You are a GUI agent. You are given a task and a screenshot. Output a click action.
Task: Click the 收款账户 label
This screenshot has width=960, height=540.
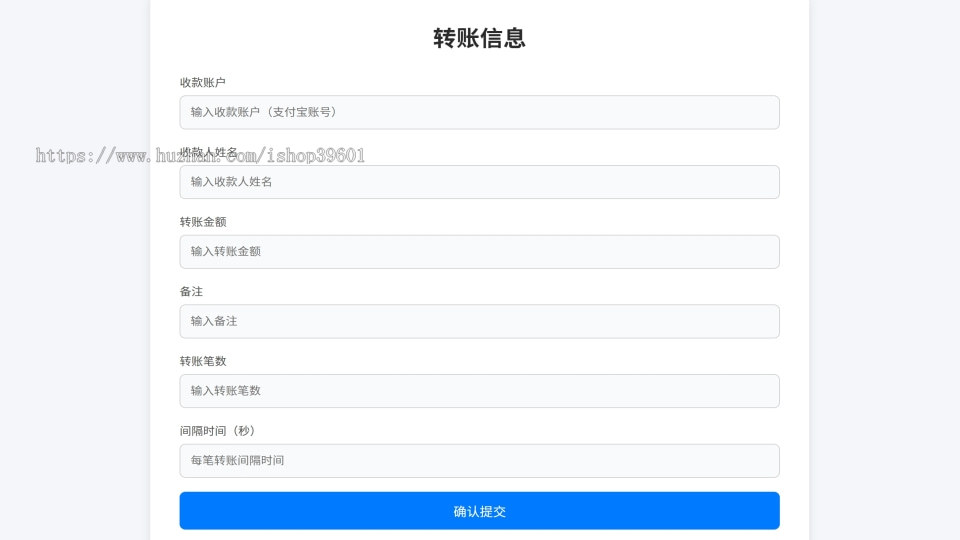(x=203, y=83)
